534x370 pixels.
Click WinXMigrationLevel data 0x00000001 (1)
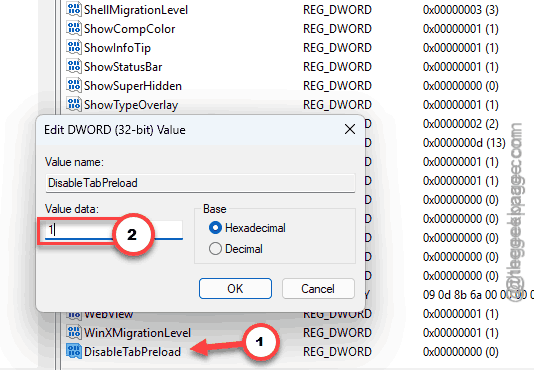[461, 333]
